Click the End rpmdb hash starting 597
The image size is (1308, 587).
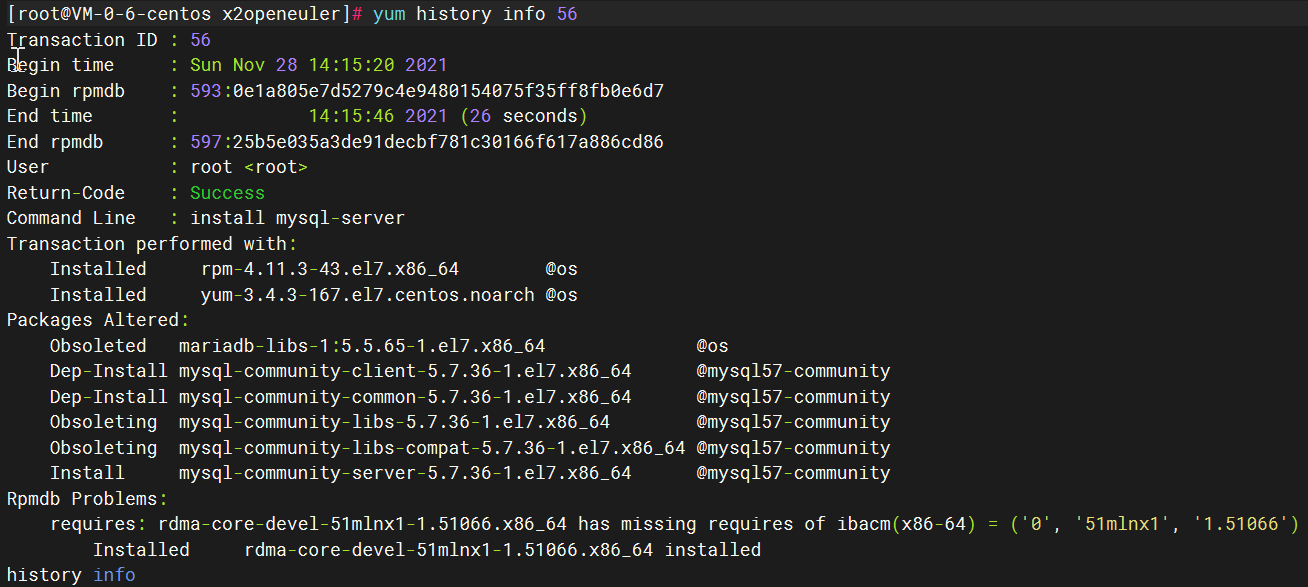click(x=427, y=142)
